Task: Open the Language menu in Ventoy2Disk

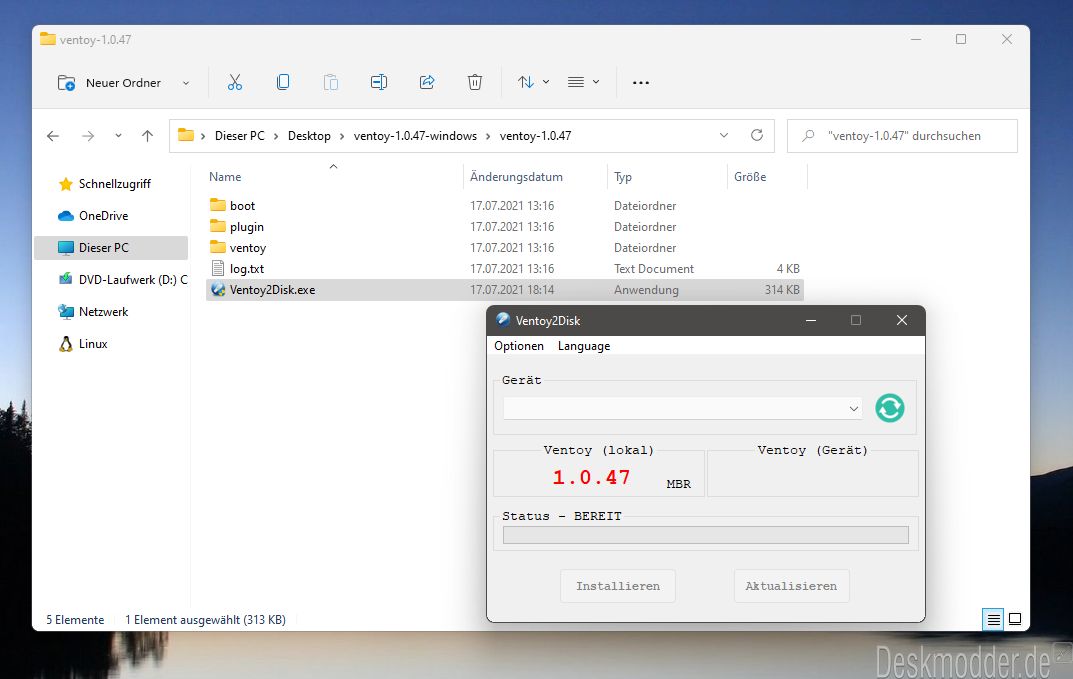Action: point(584,346)
